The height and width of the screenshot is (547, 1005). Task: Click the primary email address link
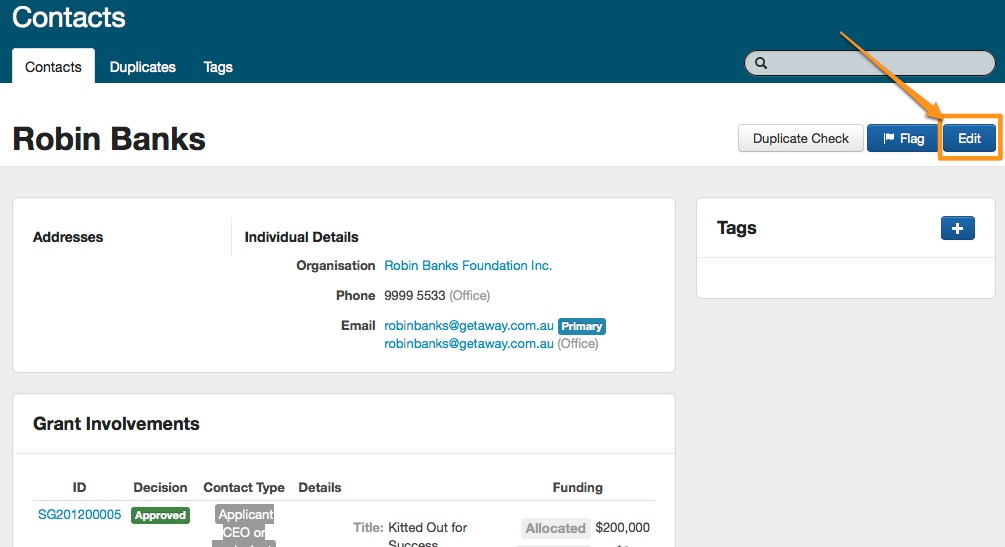468,326
